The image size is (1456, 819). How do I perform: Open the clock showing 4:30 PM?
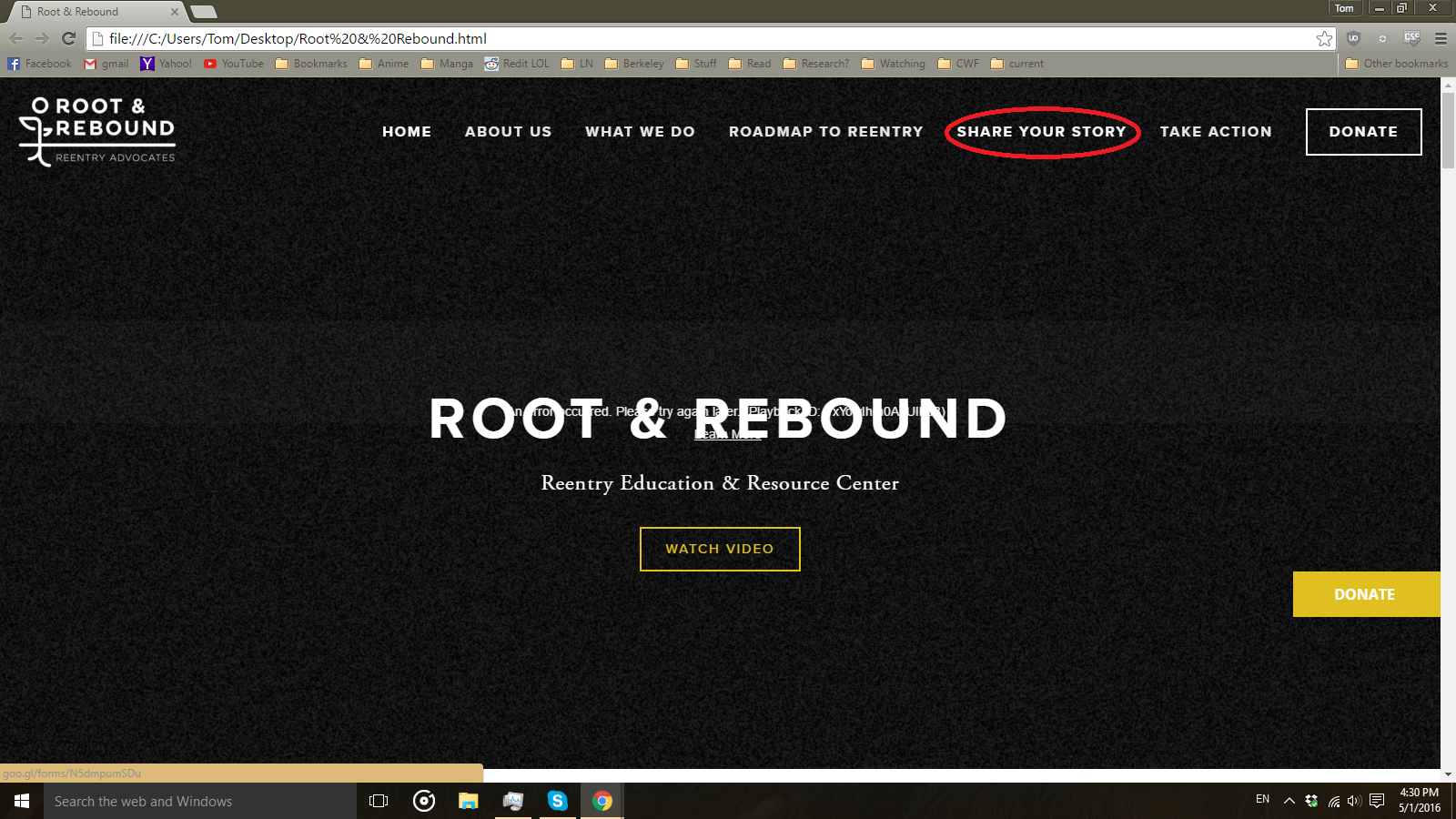tap(1420, 801)
